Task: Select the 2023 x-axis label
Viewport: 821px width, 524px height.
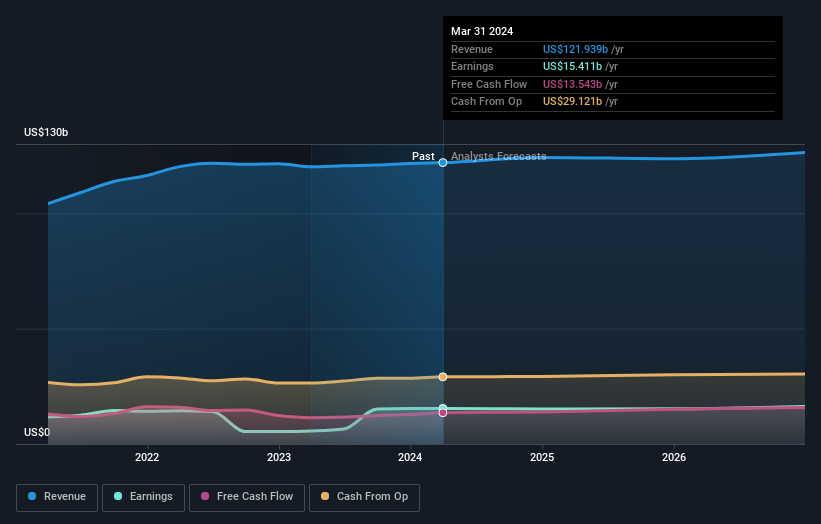Action: (279, 457)
